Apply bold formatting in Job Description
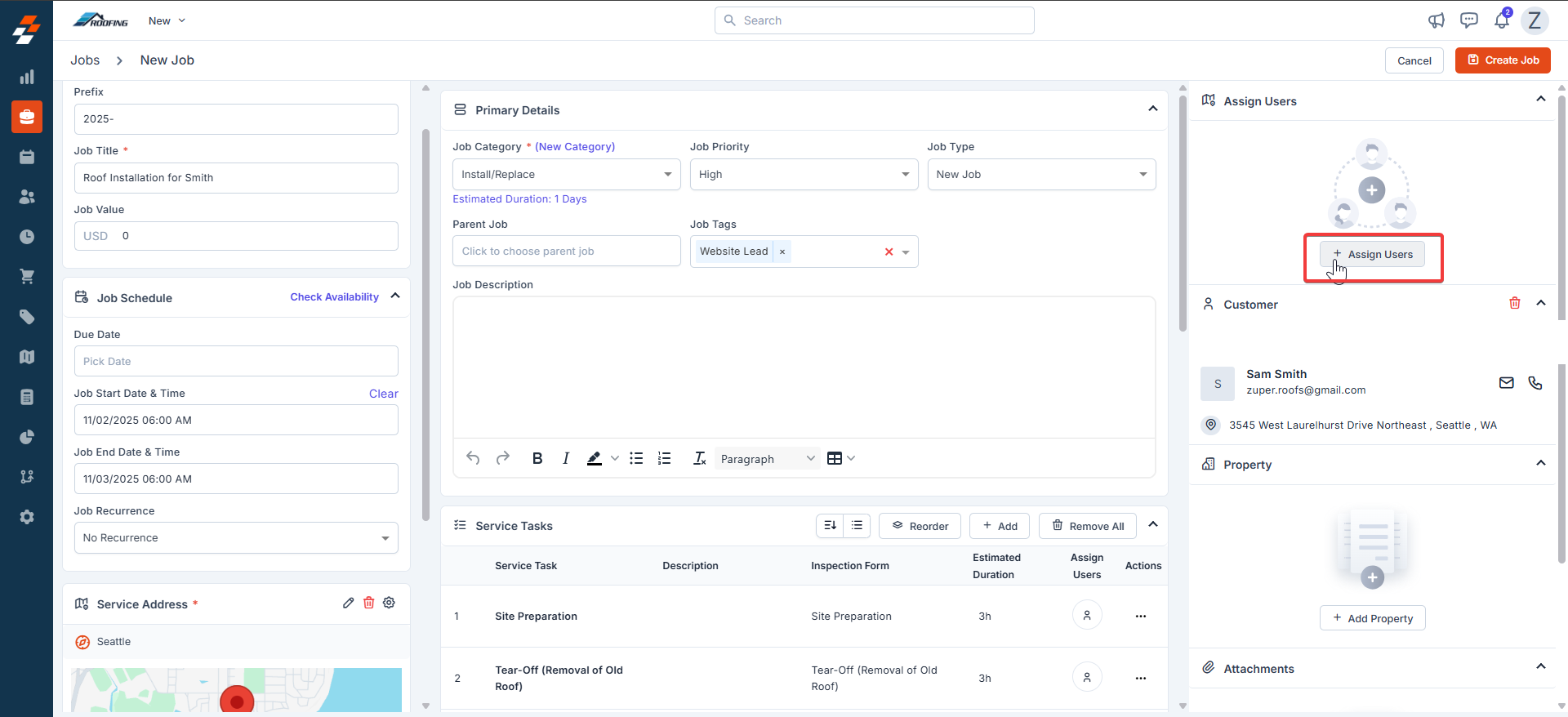The image size is (1568, 717). tap(537, 458)
